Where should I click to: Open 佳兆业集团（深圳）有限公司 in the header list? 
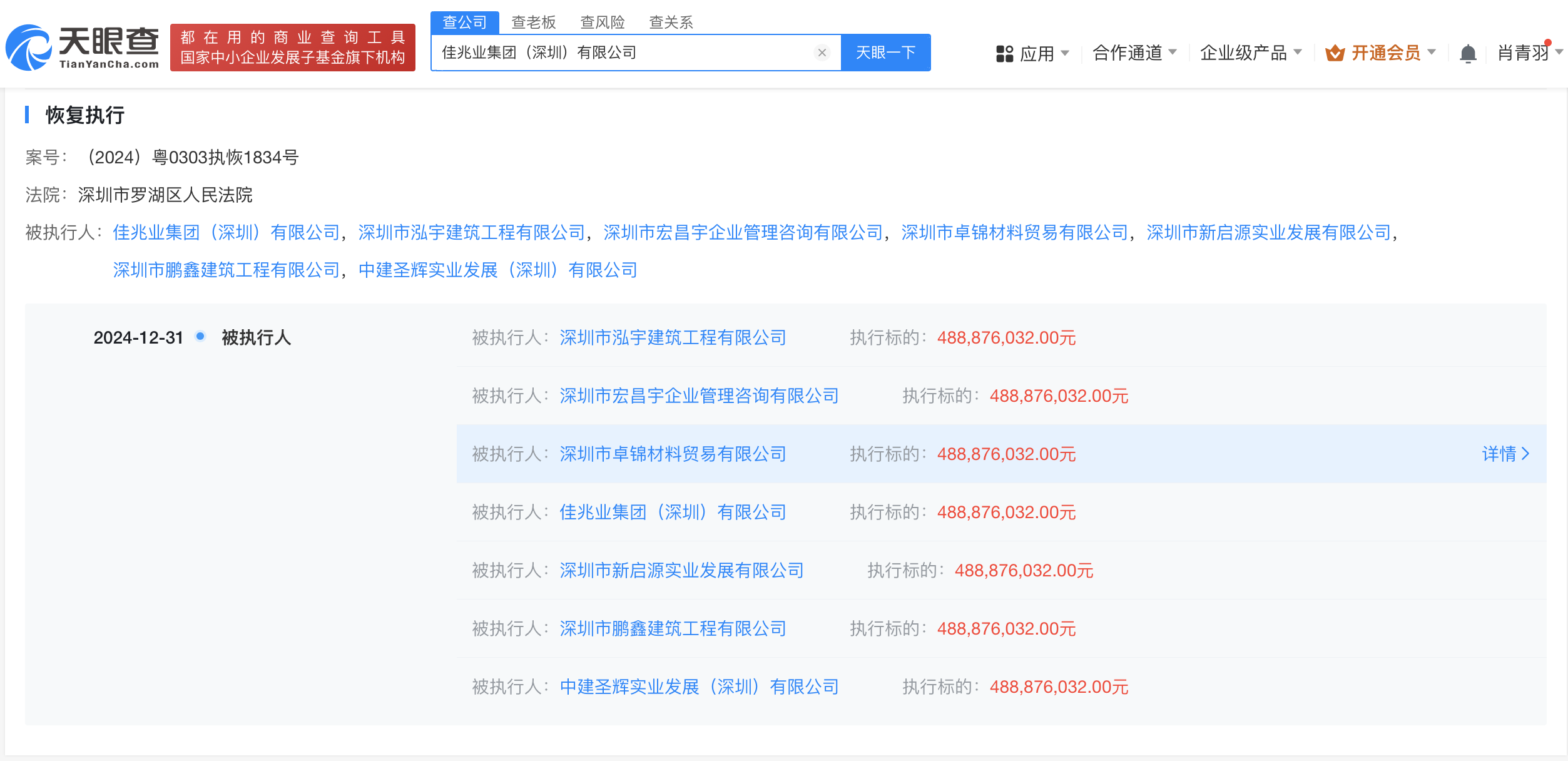coord(227,233)
